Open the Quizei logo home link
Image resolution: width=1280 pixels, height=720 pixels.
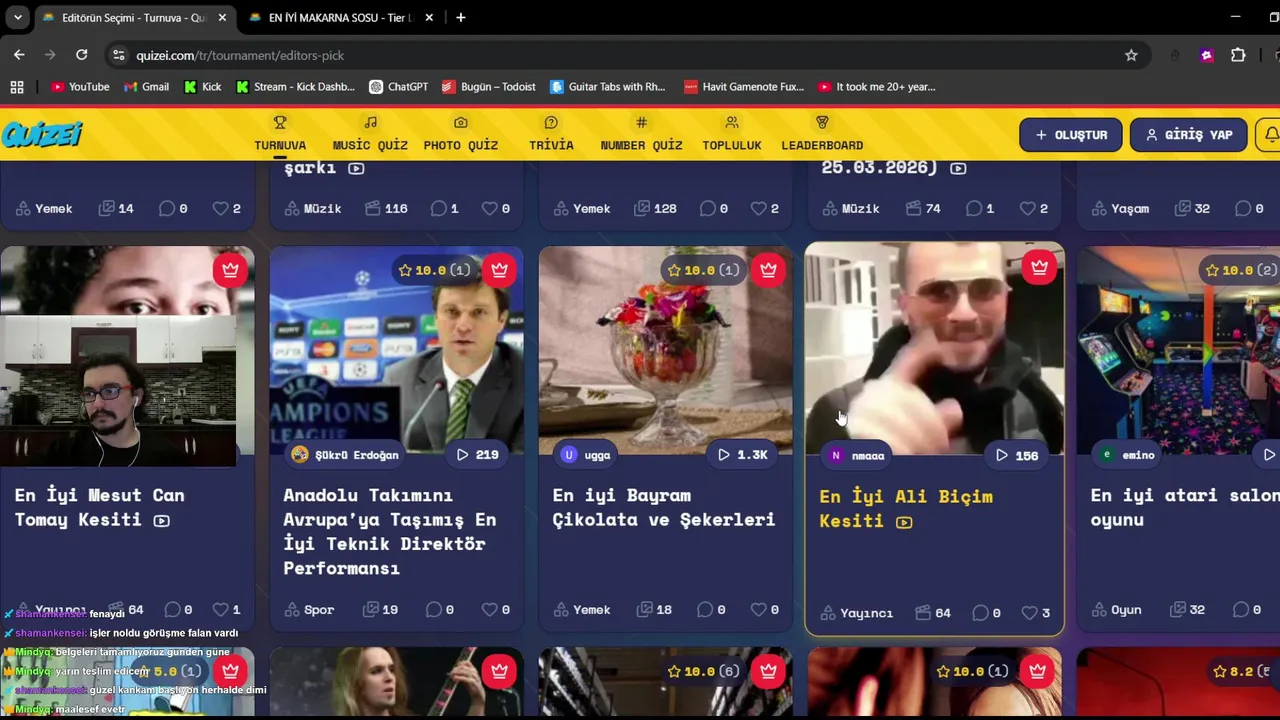click(42, 134)
